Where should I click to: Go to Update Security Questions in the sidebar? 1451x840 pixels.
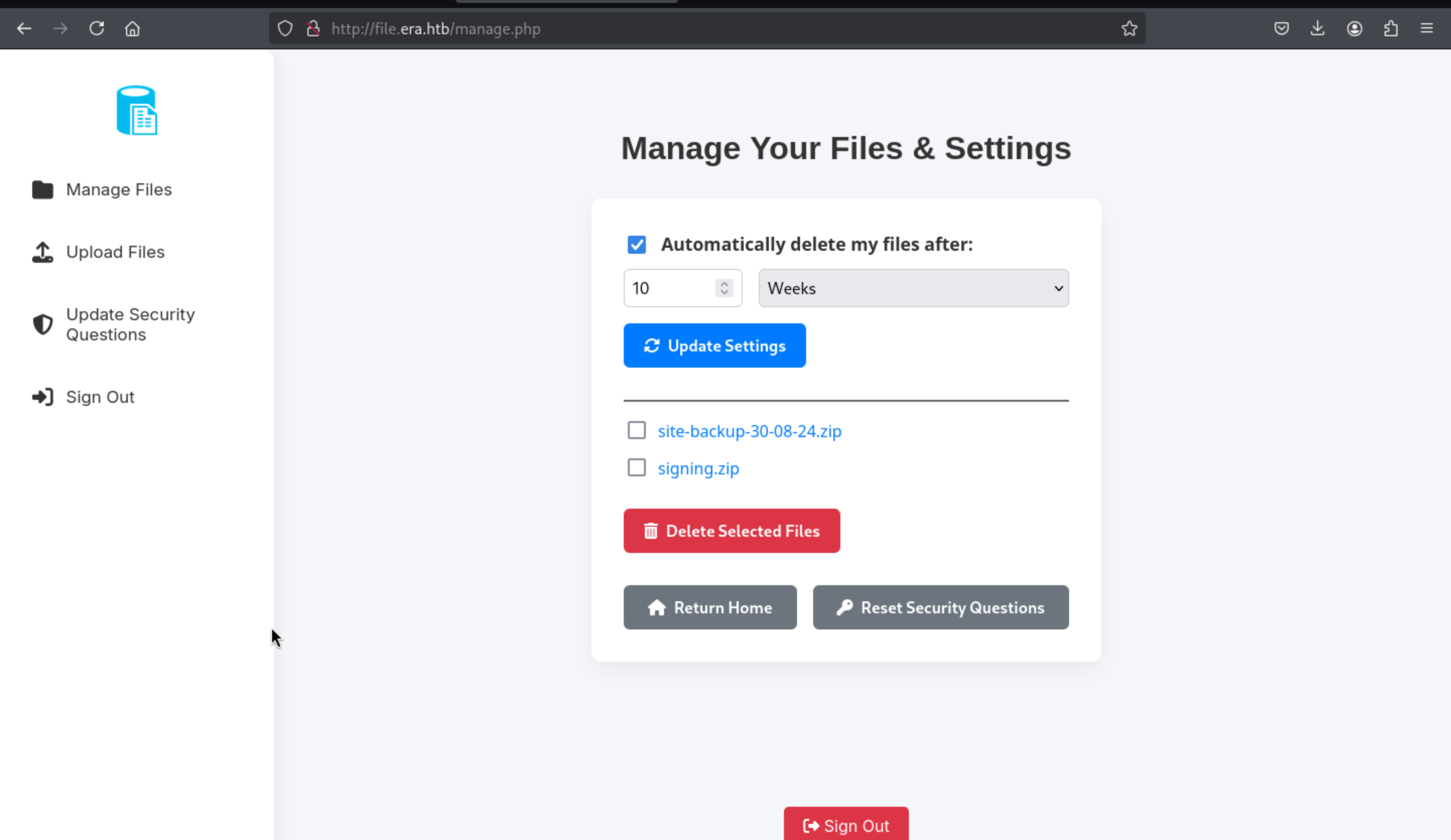coord(130,324)
